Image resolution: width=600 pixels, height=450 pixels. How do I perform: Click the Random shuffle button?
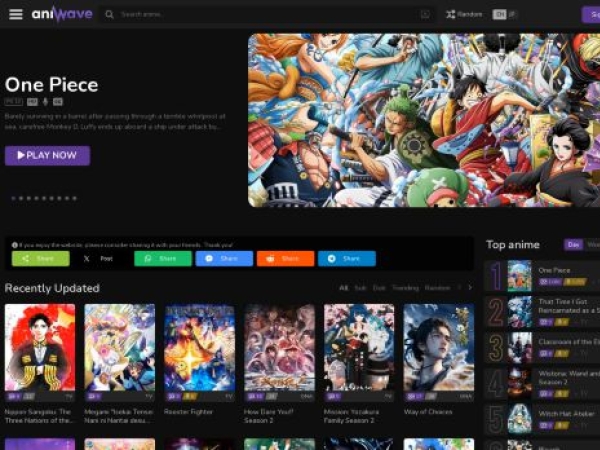tap(464, 15)
